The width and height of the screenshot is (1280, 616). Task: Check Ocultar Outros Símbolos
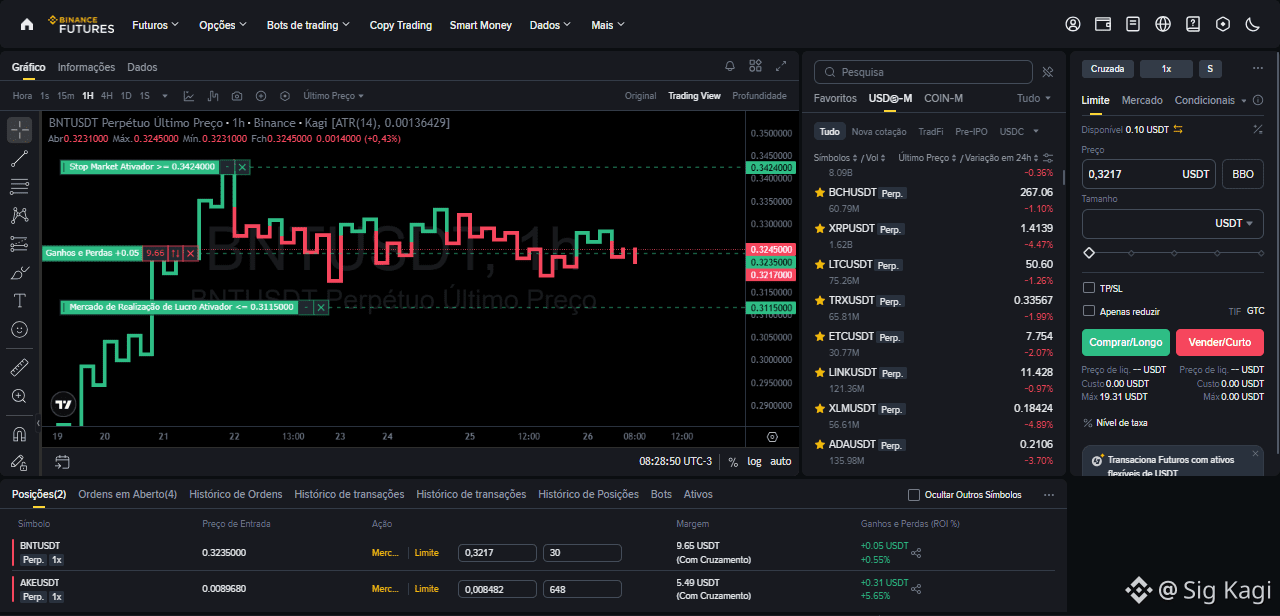click(913, 495)
